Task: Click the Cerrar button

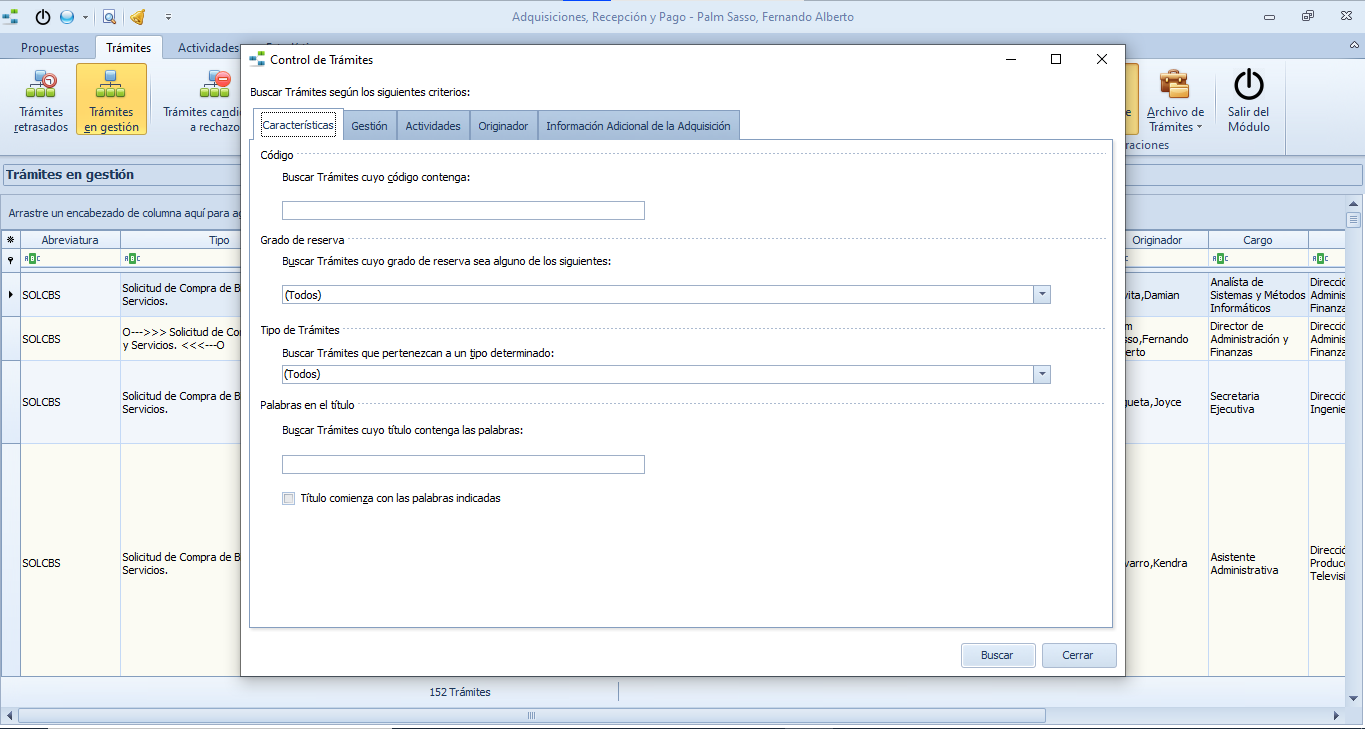Action: pos(1078,655)
